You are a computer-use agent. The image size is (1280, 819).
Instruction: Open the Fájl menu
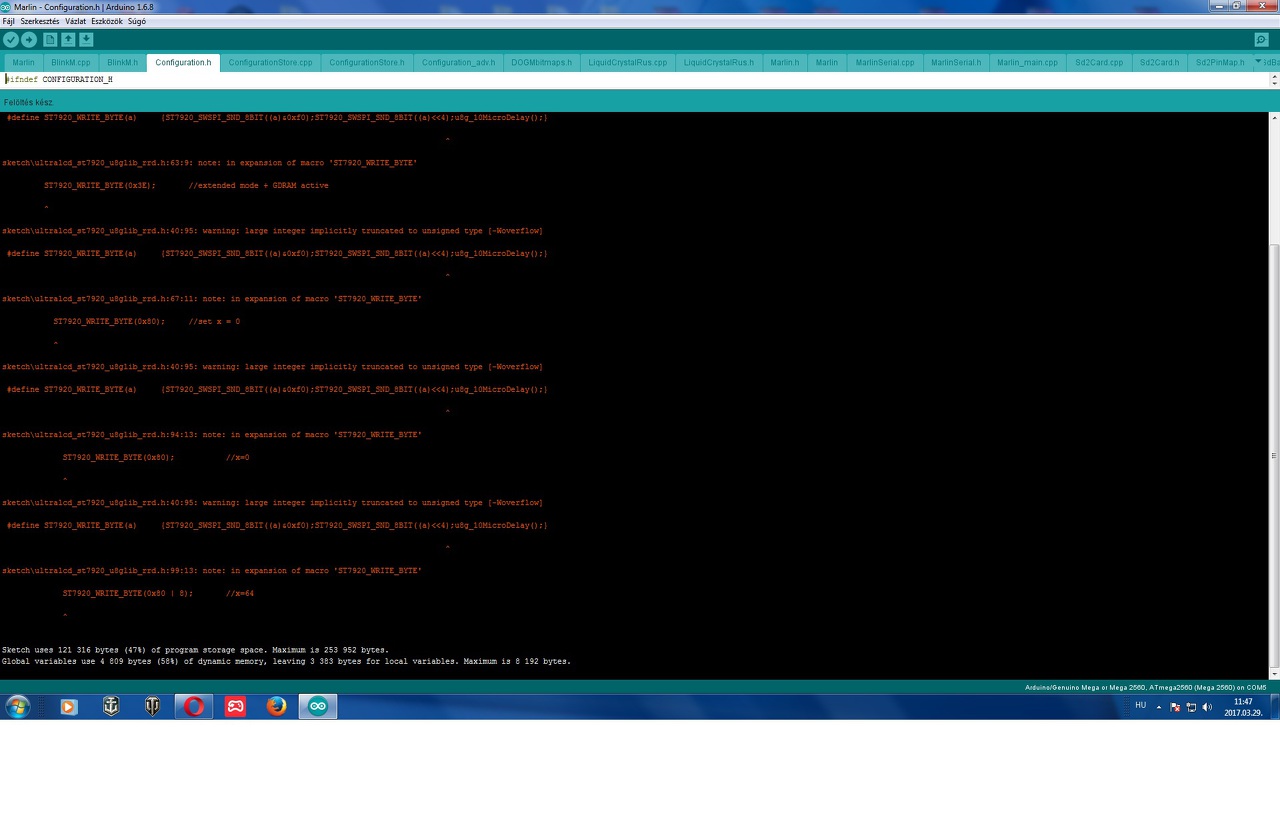pos(8,21)
